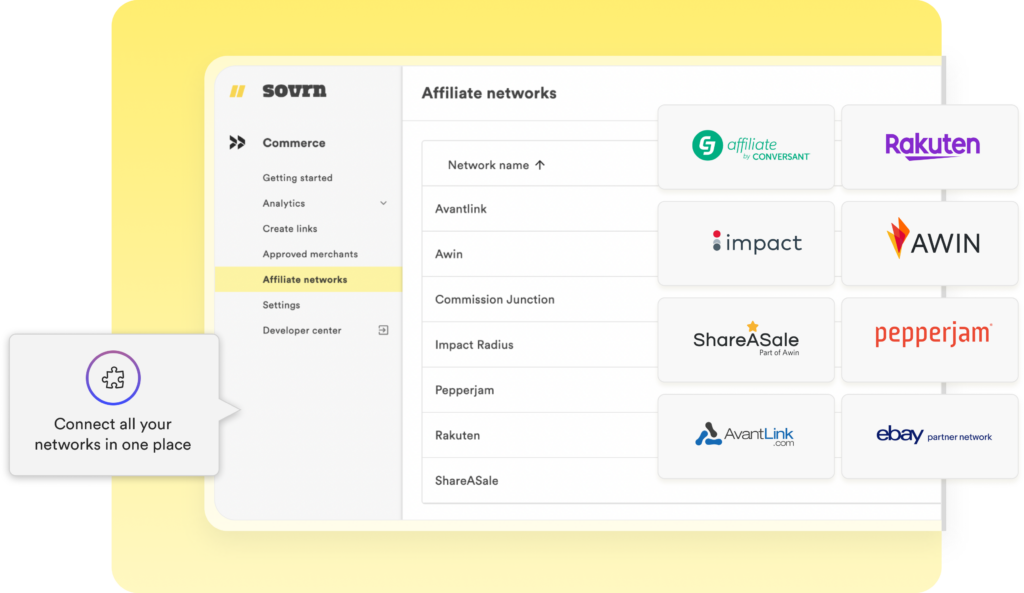Select Analytics in the sidebar
Screen dimensions: 1024x593
pos(283,203)
